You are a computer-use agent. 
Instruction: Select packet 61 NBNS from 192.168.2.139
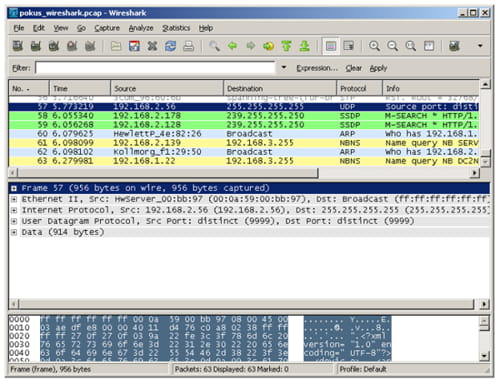click(244, 143)
